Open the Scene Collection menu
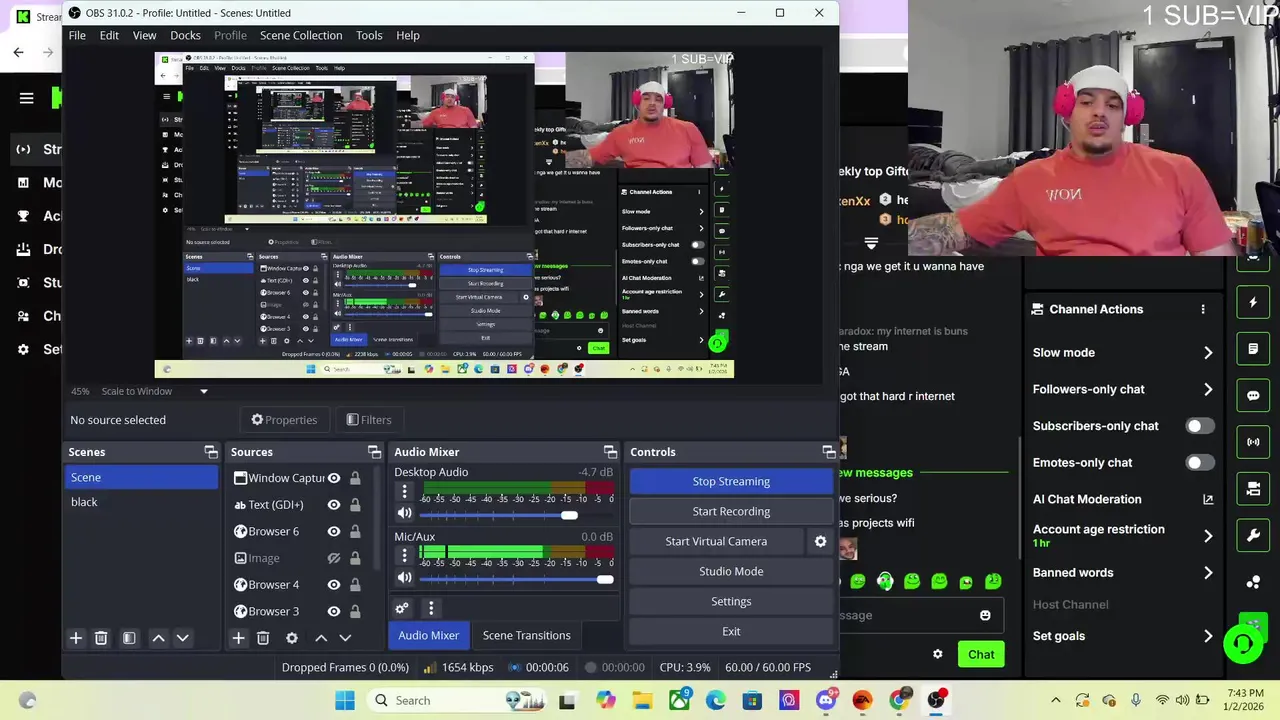Viewport: 1280px width, 720px height. [x=301, y=35]
